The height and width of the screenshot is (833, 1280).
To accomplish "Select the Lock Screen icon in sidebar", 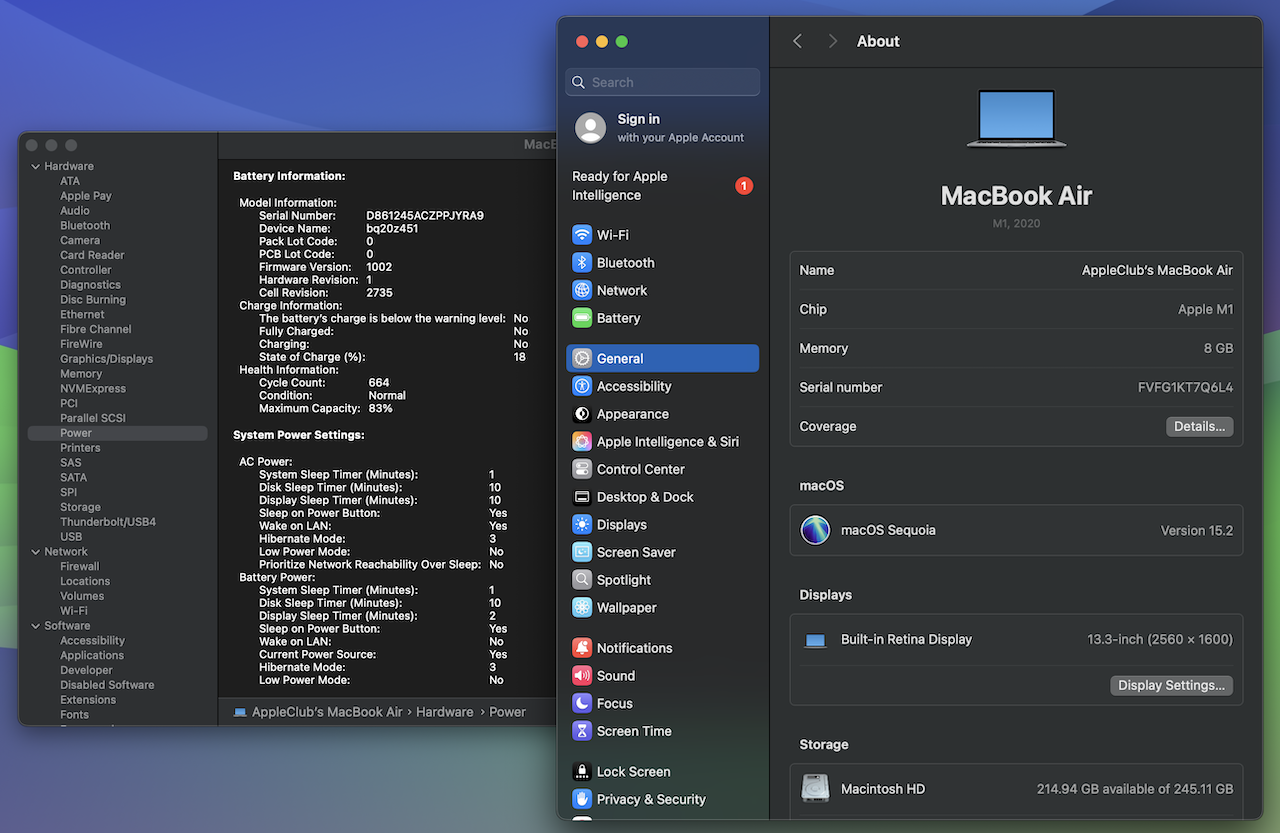I will click(x=582, y=771).
